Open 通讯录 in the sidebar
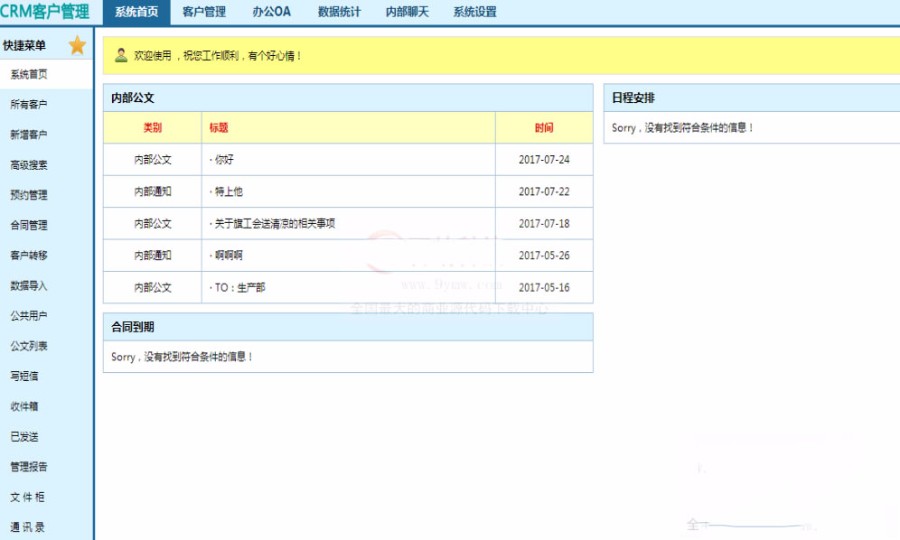 [x=27, y=527]
